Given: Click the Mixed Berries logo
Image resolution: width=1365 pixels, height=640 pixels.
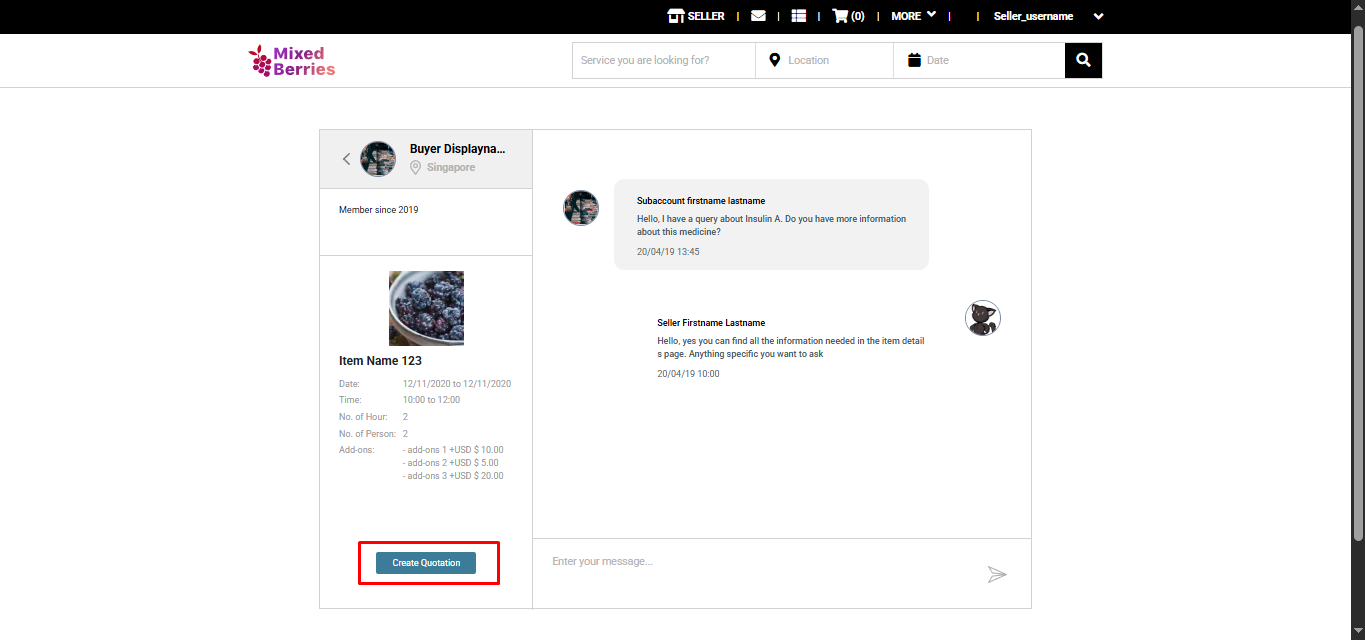Looking at the screenshot, I should click(x=292, y=61).
